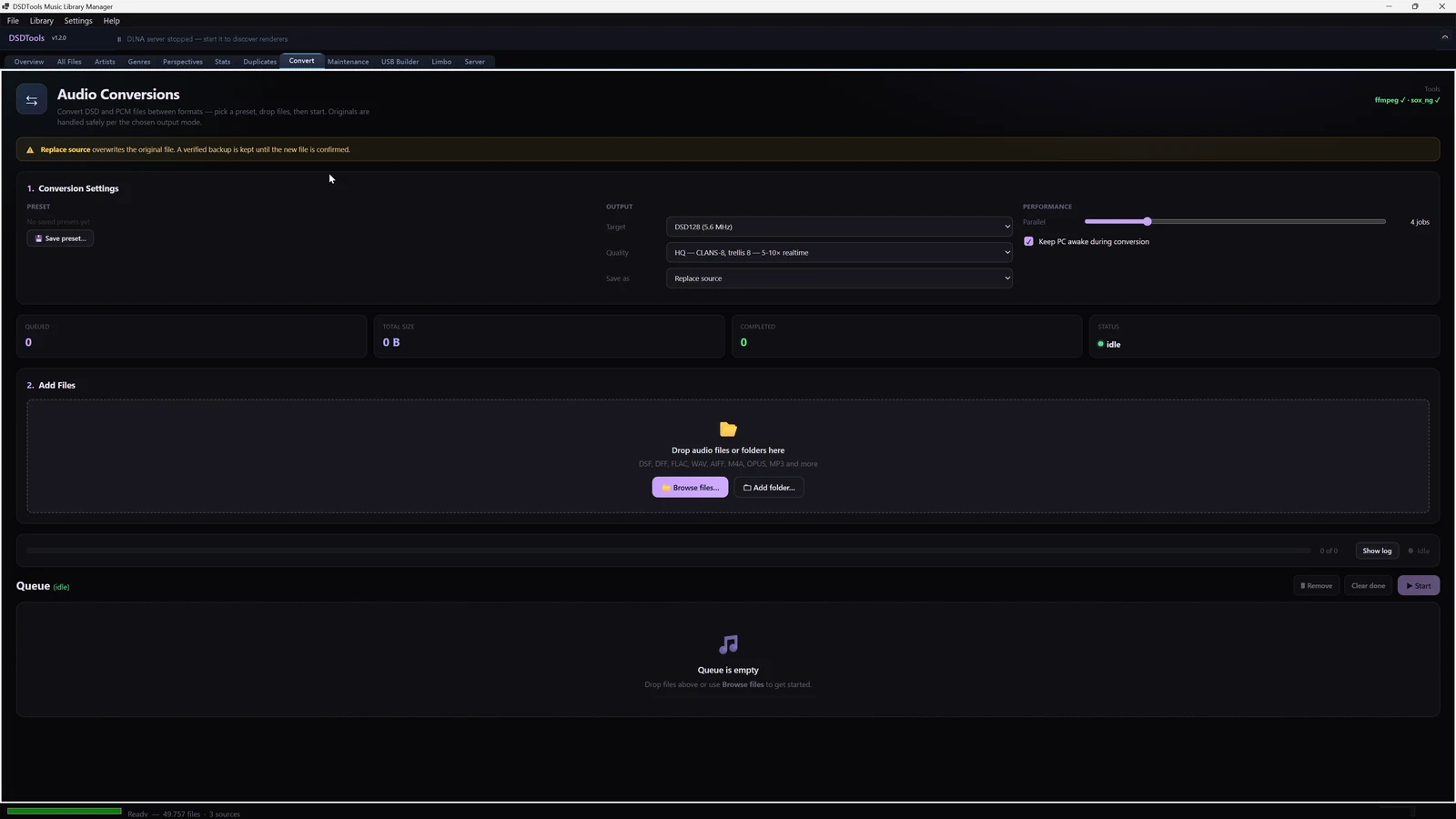Click the green idle status dot

(1100, 344)
